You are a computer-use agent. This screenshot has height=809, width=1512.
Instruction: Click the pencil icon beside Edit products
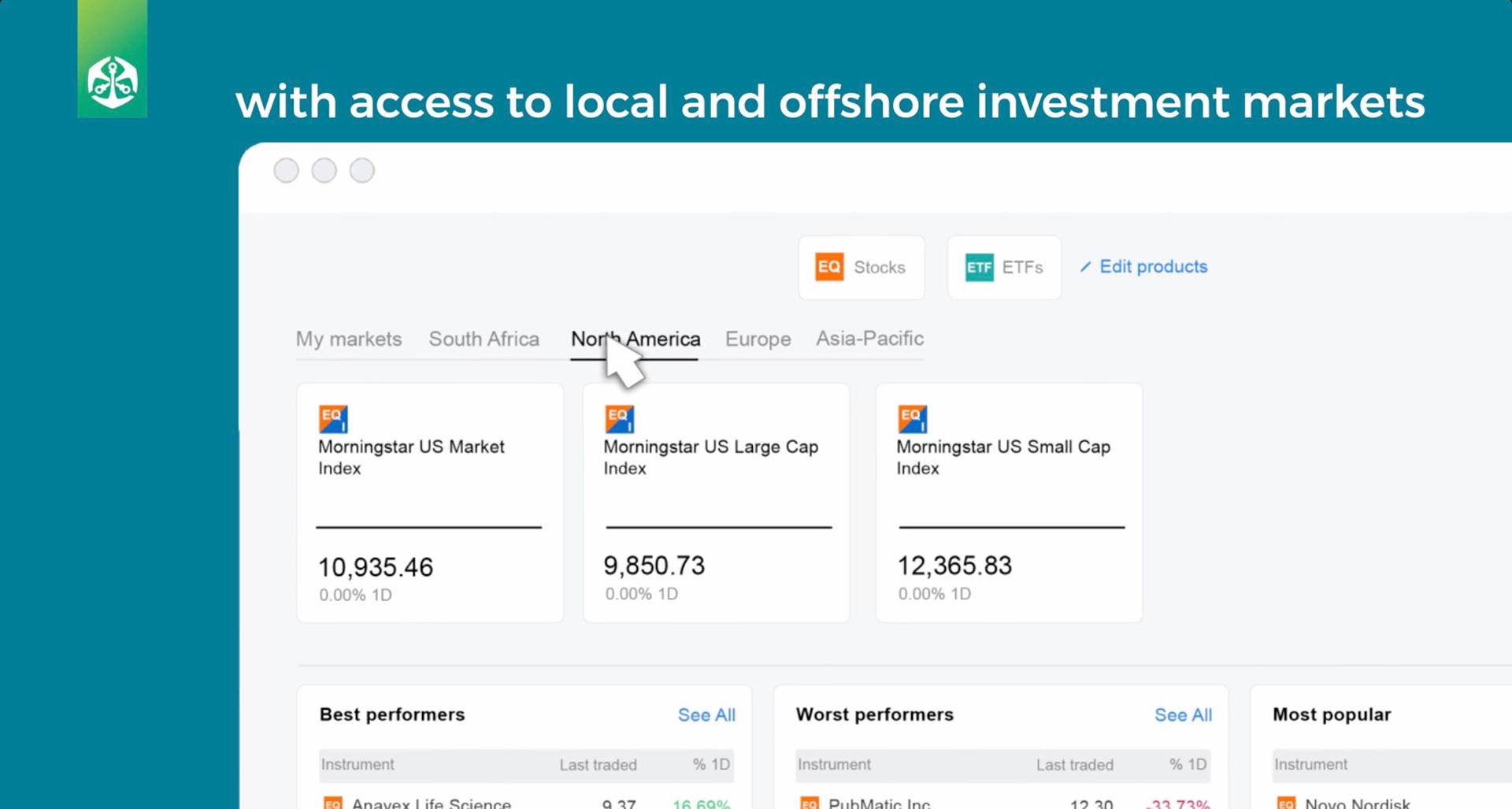(1085, 267)
